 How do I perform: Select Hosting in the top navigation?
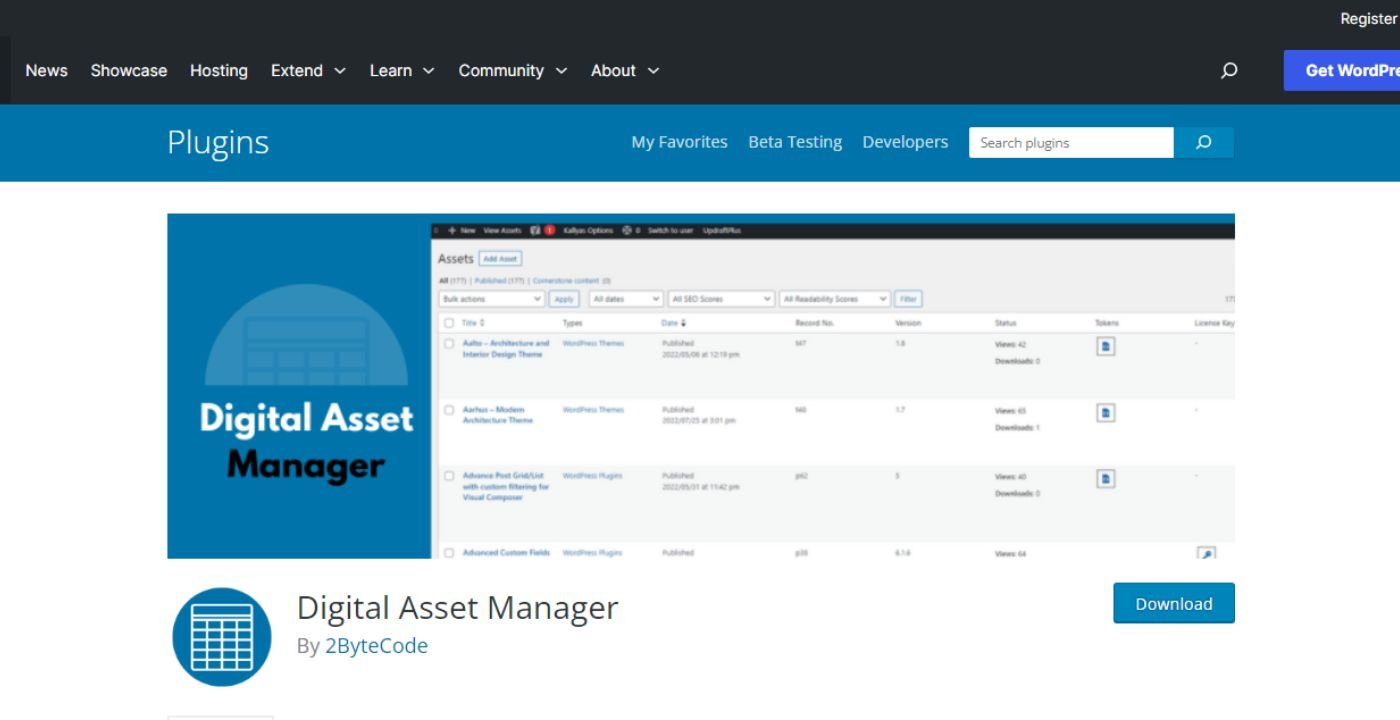pos(219,71)
